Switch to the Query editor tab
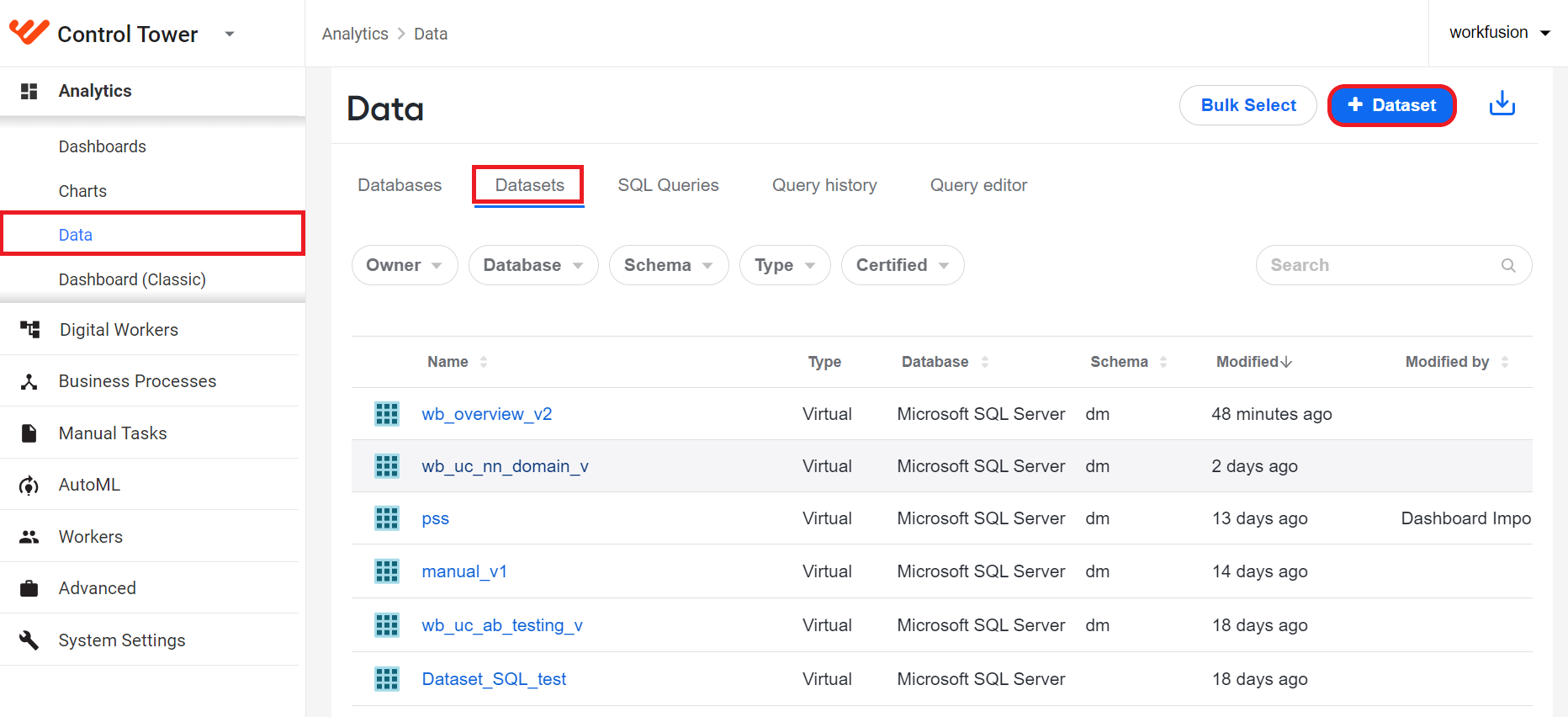The image size is (1568, 717). 978,185
